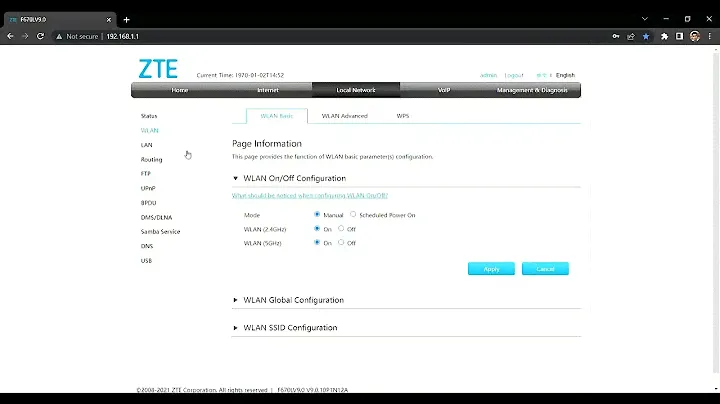The width and height of the screenshot is (720, 404).
Task: Click the browser back arrow
Action: click(10, 36)
